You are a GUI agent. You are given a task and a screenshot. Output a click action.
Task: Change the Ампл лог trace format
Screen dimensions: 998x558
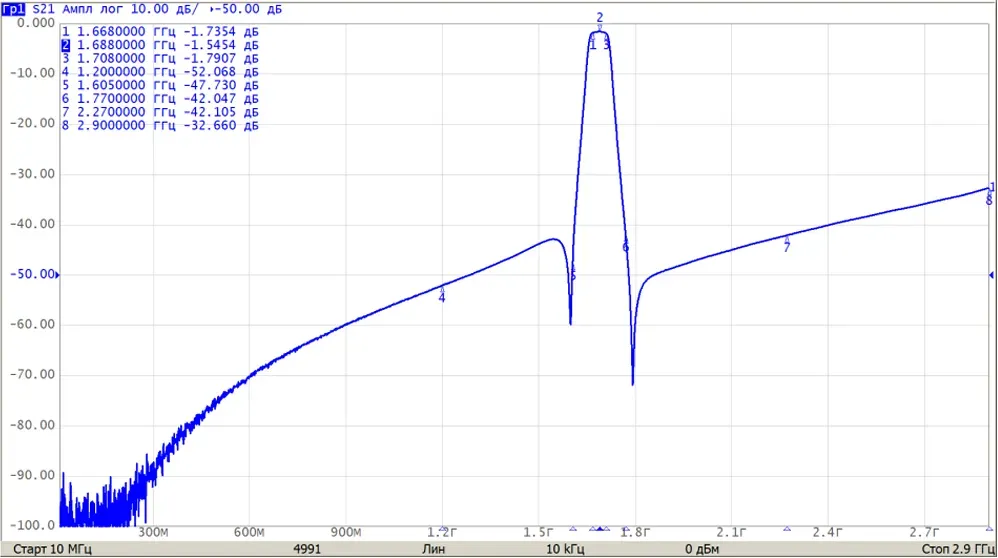[x=94, y=9]
